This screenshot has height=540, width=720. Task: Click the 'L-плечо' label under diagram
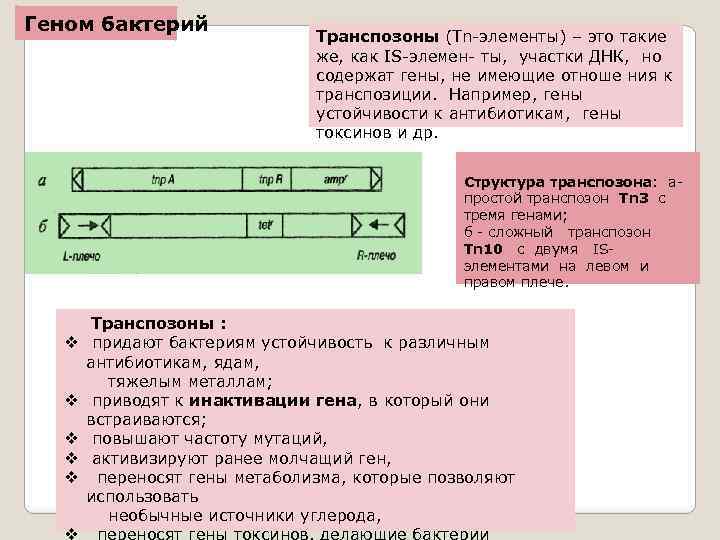coord(81,256)
